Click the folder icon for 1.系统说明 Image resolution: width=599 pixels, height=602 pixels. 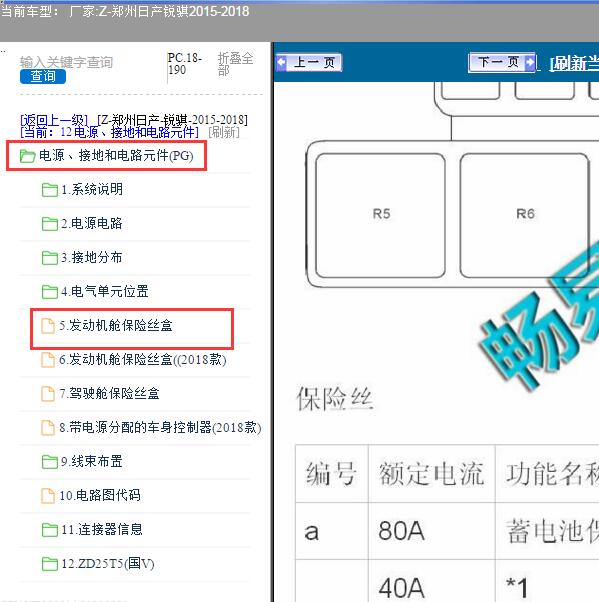pyautogui.click(x=50, y=190)
